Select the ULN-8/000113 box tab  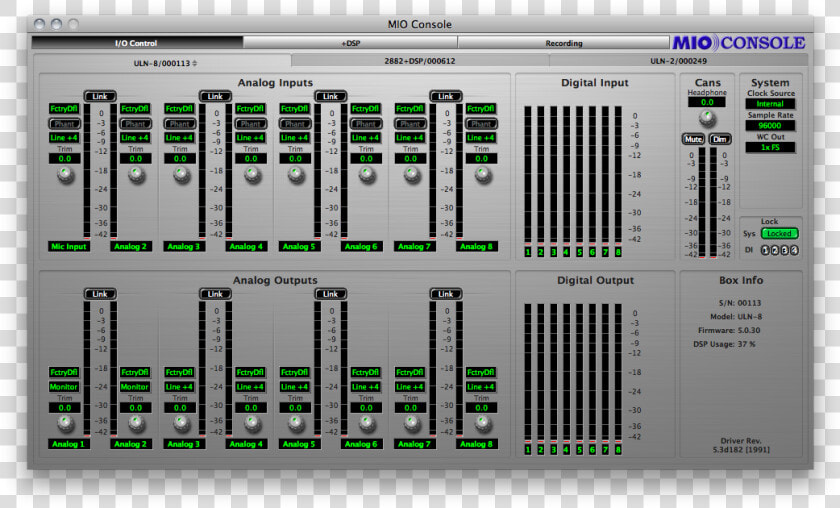point(163,63)
